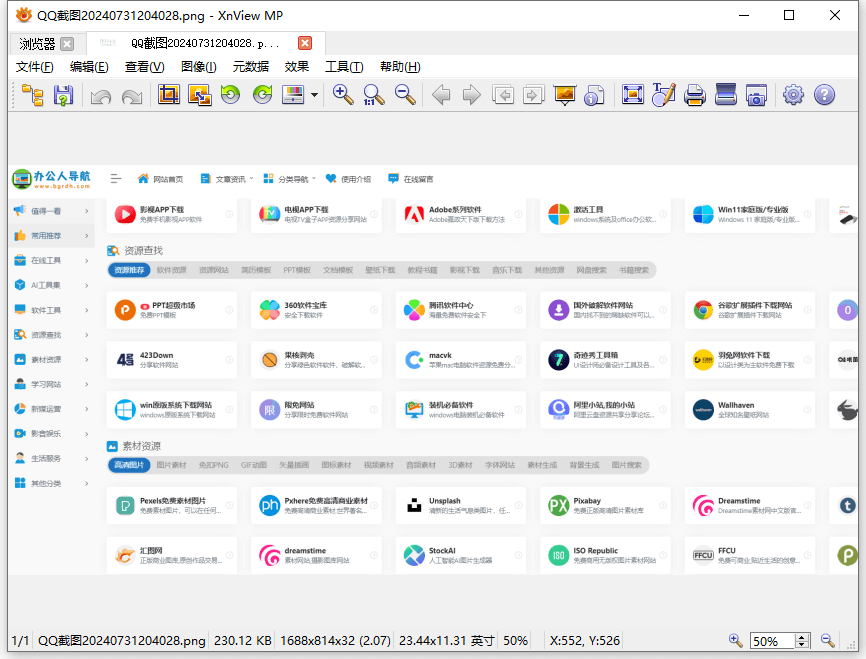The image size is (866, 659).
Task: Rotate the image right (clockwise)
Action: [x=263, y=95]
